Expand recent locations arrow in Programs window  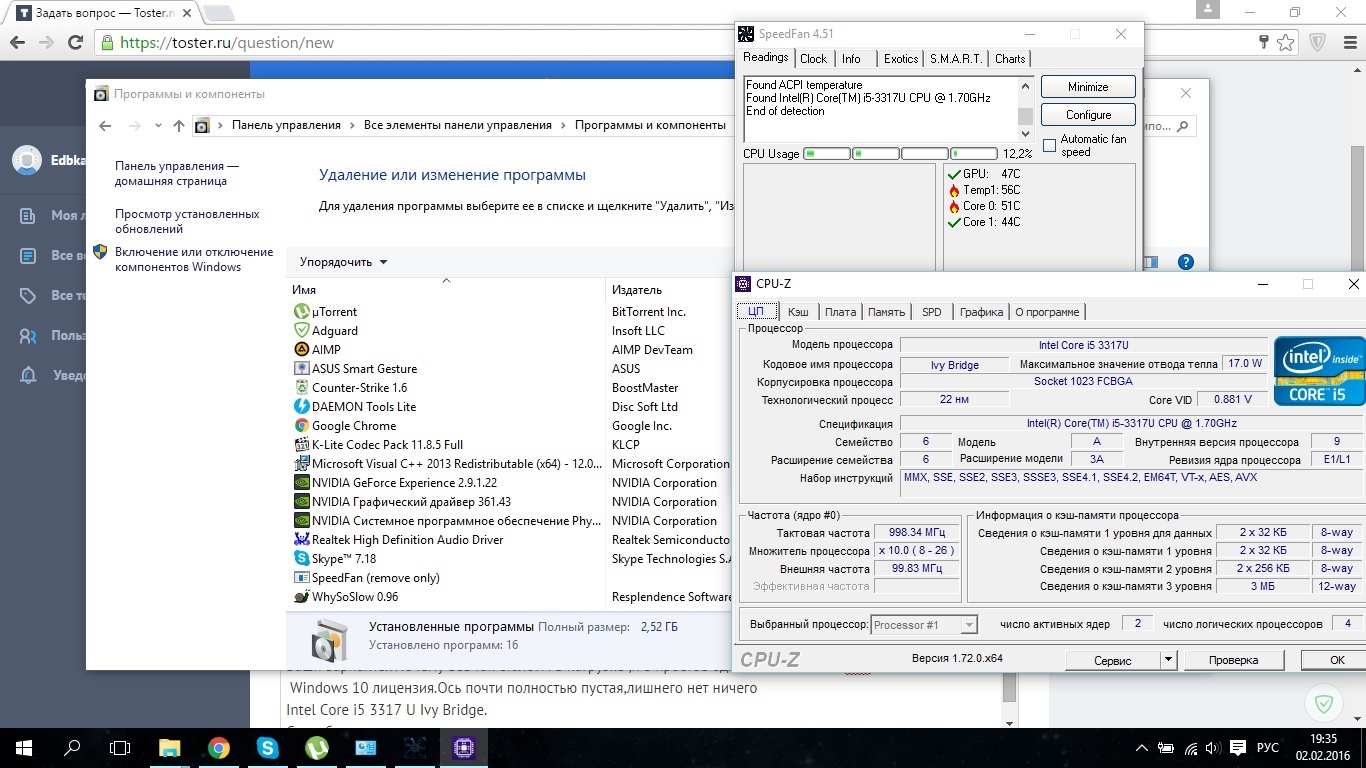coord(158,126)
